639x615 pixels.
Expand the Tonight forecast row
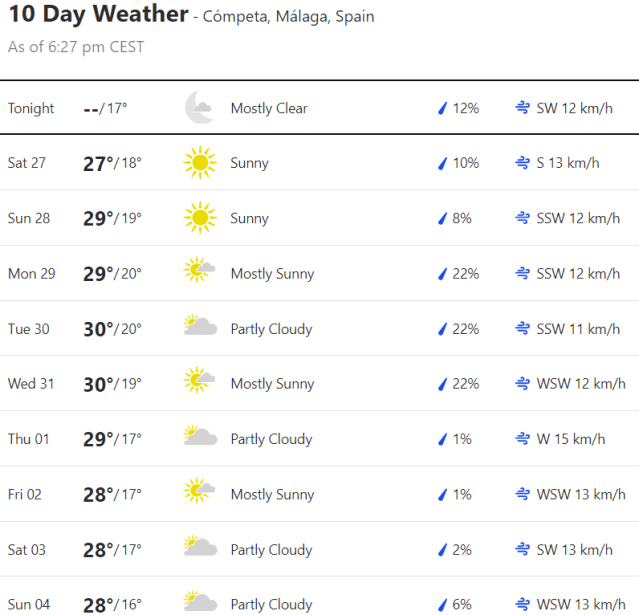(x=320, y=108)
